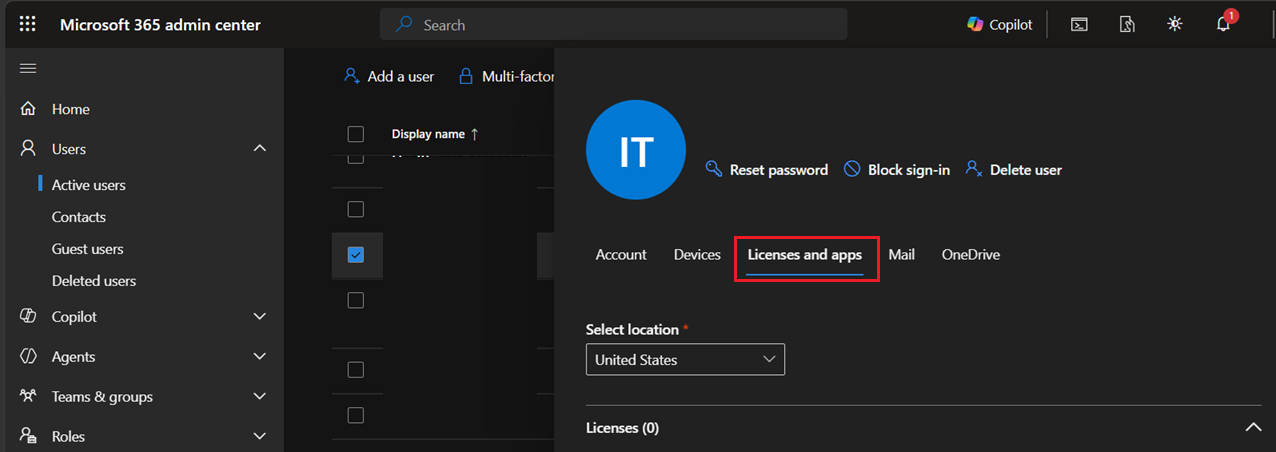Expand the Copilot section chevron
The height and width of the screenshot is (452, 1276).
260,316
